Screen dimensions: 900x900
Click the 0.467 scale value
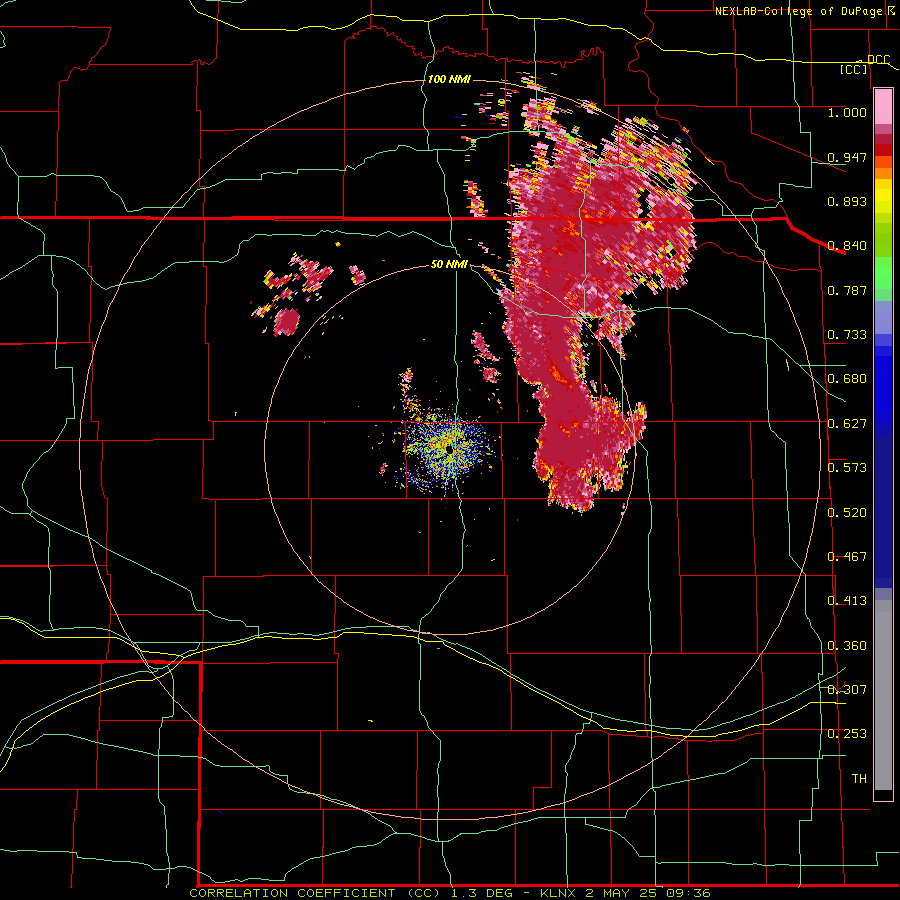[x=847, y=557]
